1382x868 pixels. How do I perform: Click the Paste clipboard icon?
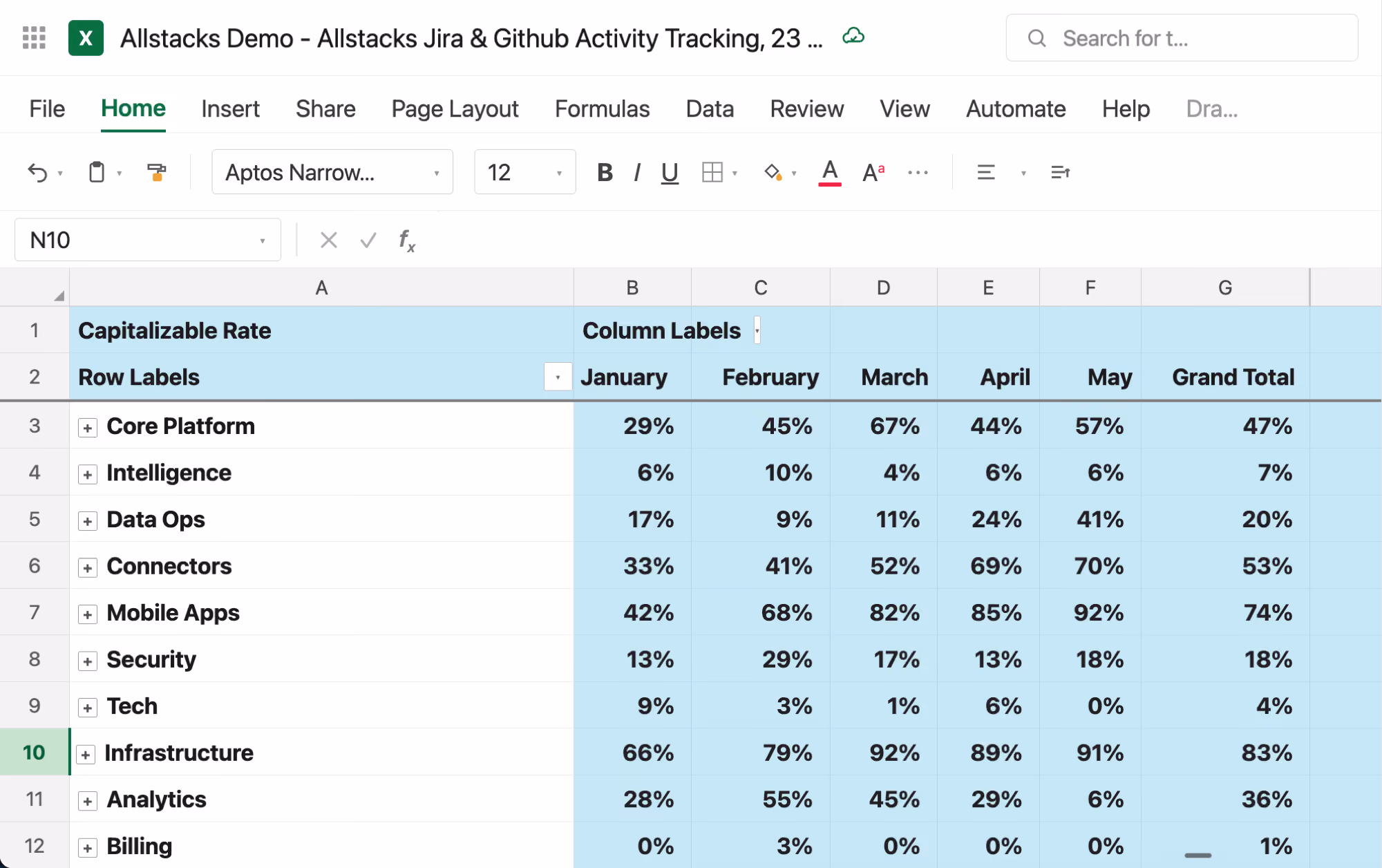point(97,172)
